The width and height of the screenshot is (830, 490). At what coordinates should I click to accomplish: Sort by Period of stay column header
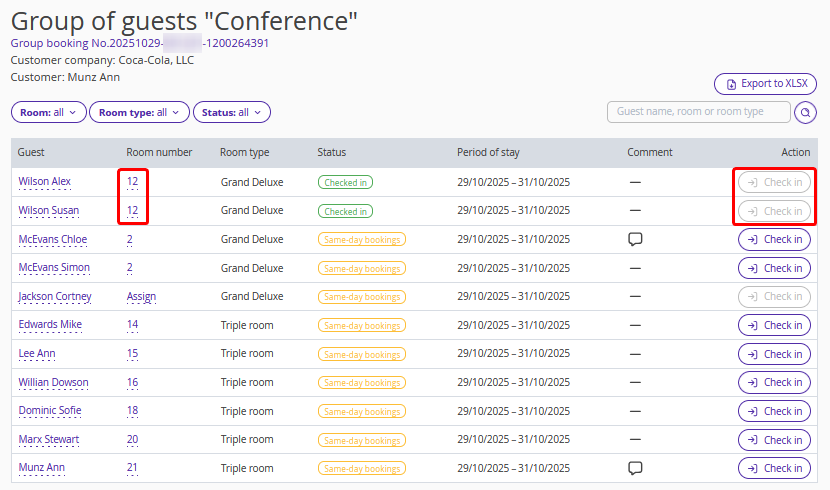tap(488, 152)
